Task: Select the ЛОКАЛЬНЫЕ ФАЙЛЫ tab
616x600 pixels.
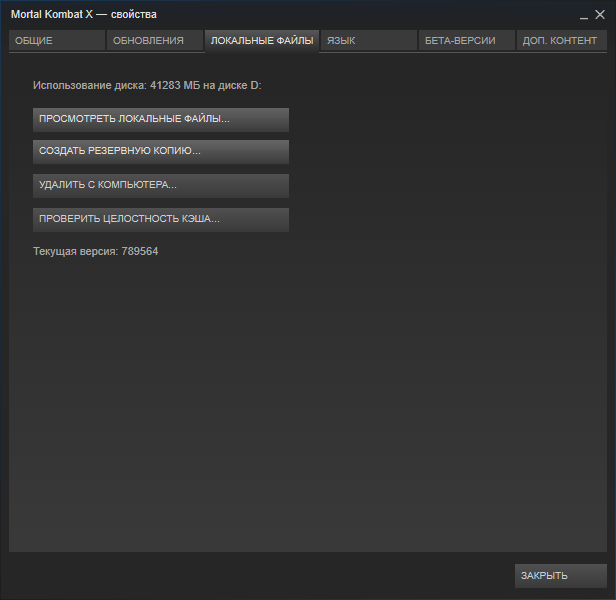Action: [262, 41]
